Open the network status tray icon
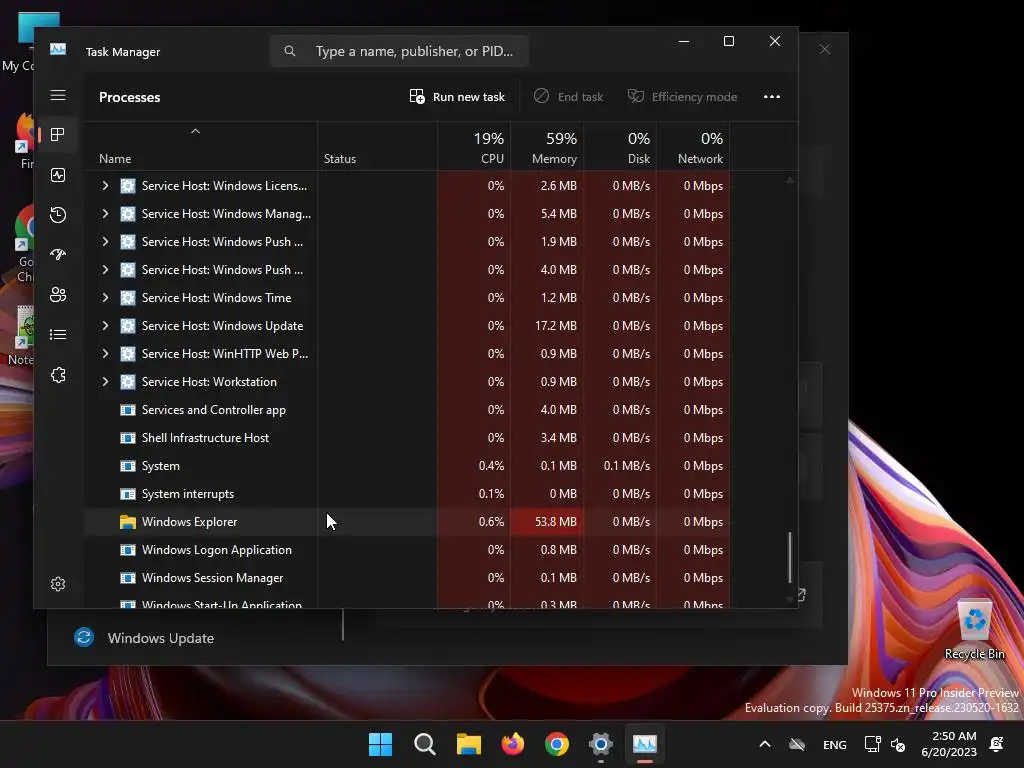Image resolution: width=1024 pixels, height=768 pixels. point(872,744)
